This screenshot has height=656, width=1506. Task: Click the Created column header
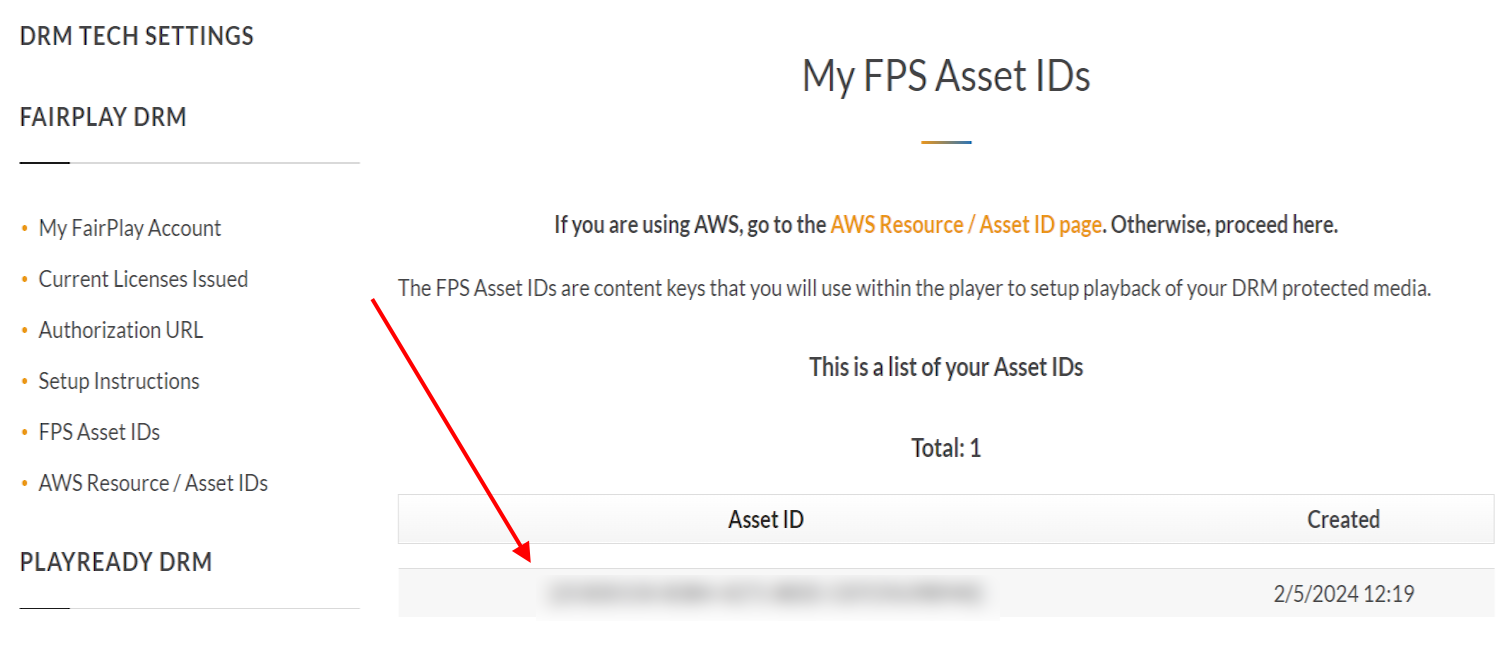[1343, 519]
